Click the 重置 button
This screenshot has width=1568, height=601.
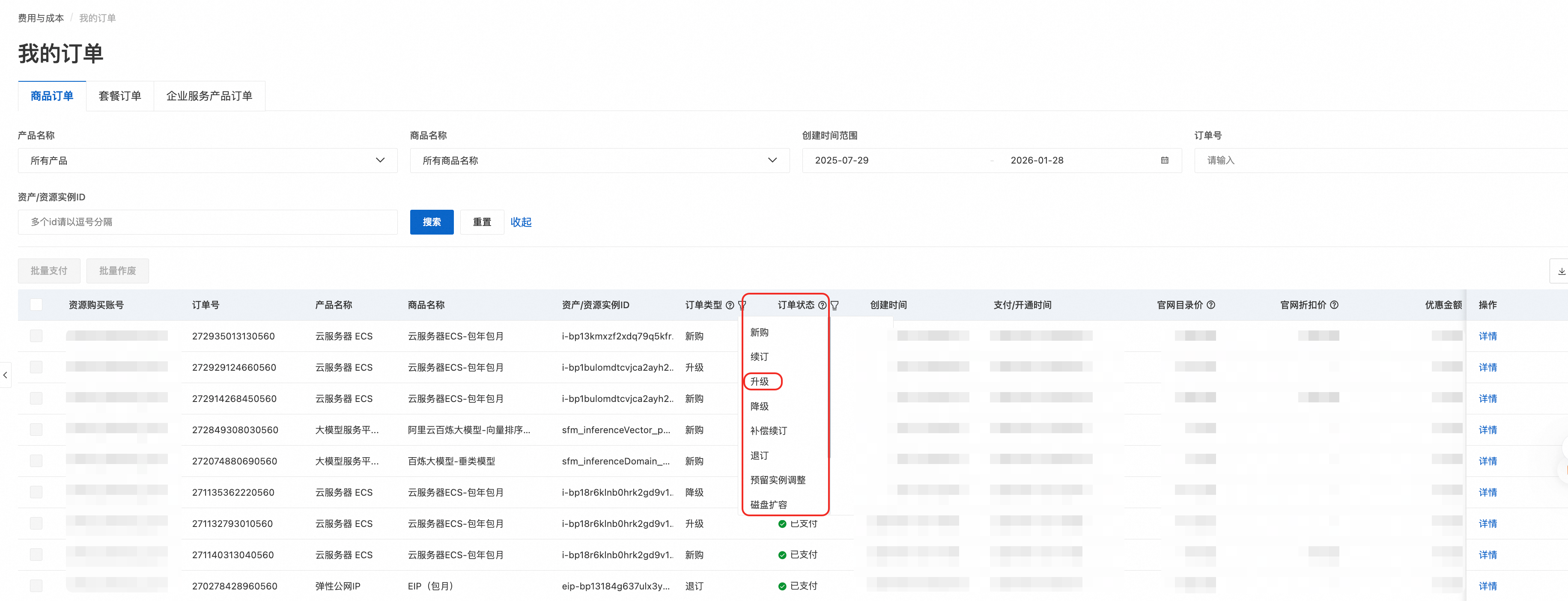coord(482,222)
